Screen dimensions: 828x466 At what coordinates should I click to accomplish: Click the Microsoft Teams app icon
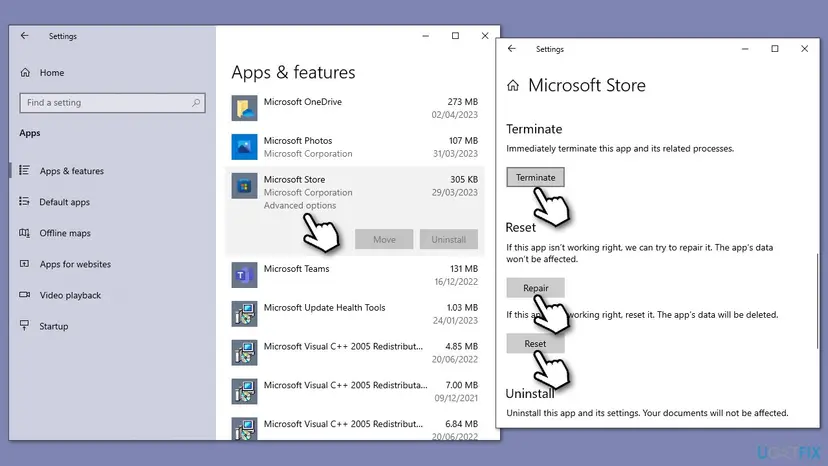(x=244, y=275)
